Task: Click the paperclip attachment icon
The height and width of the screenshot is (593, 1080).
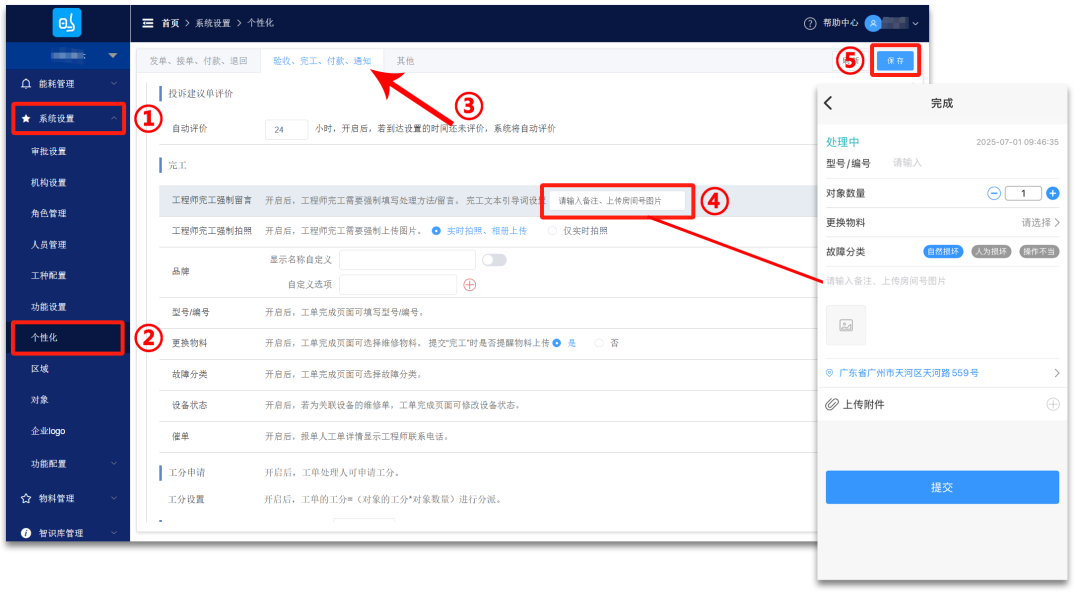Action: pyautogui.click(x=832, y=404)
